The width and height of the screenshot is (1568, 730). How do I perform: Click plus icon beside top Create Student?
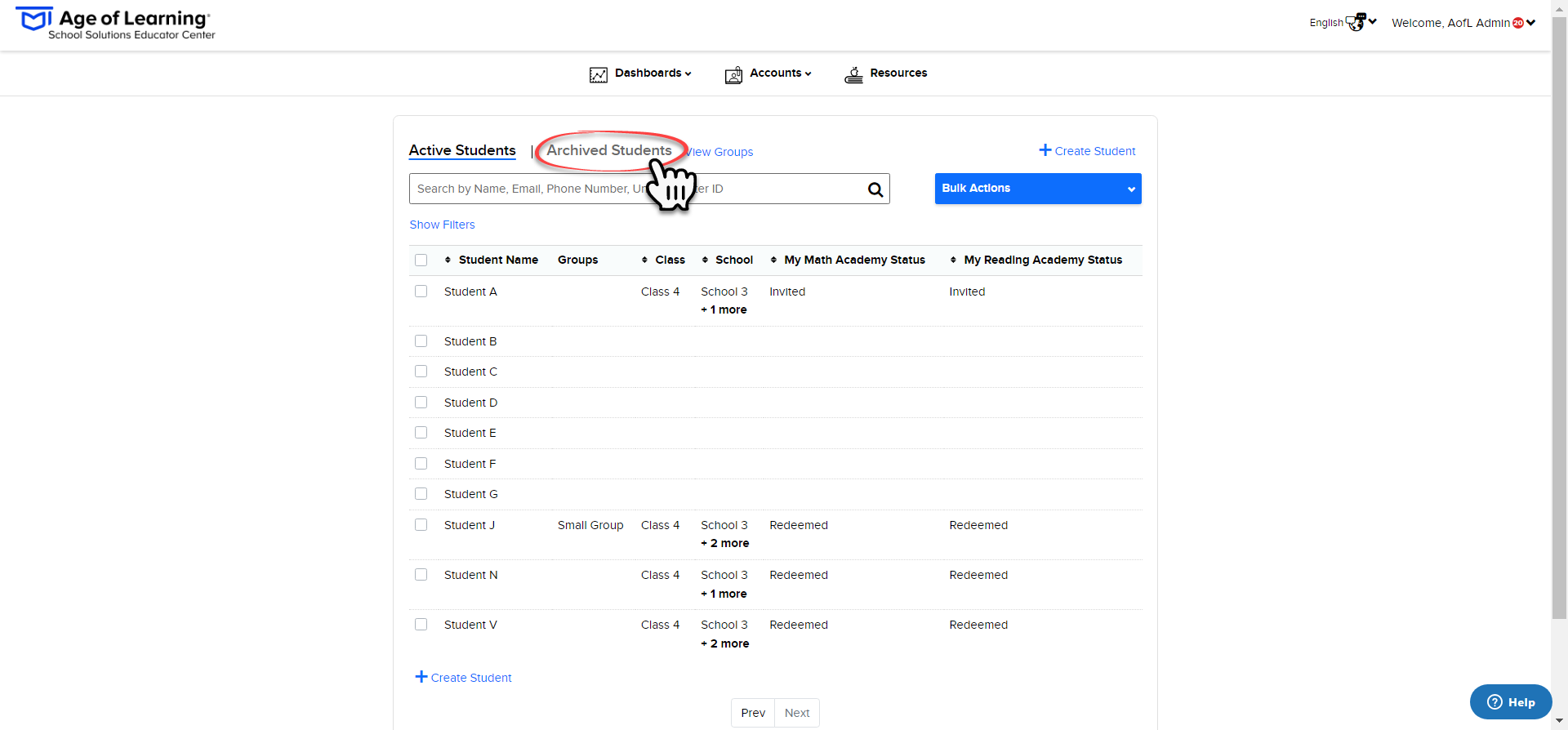click(x=1045, y=150)
